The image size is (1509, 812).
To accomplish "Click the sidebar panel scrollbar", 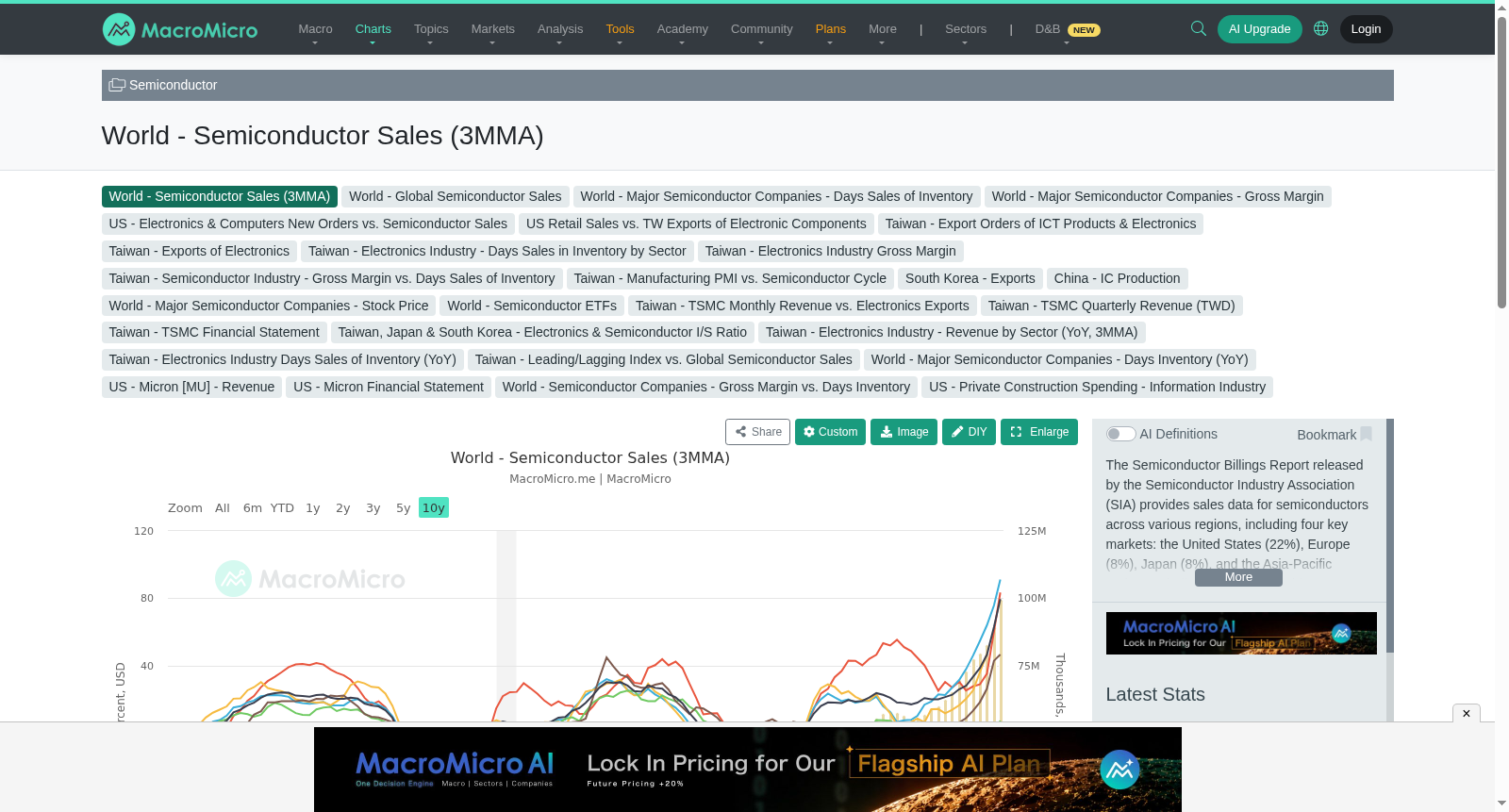I will pos(1390,536).
